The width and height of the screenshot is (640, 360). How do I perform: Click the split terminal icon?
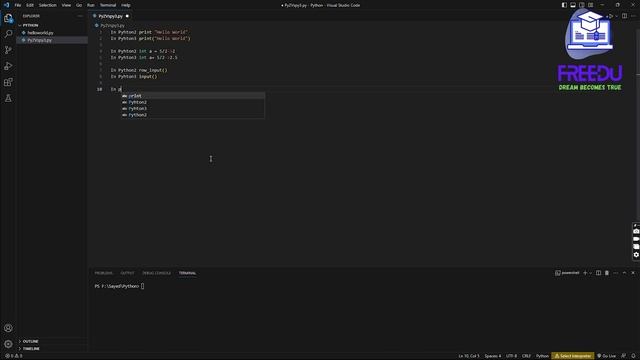click(x=598, y=273)
